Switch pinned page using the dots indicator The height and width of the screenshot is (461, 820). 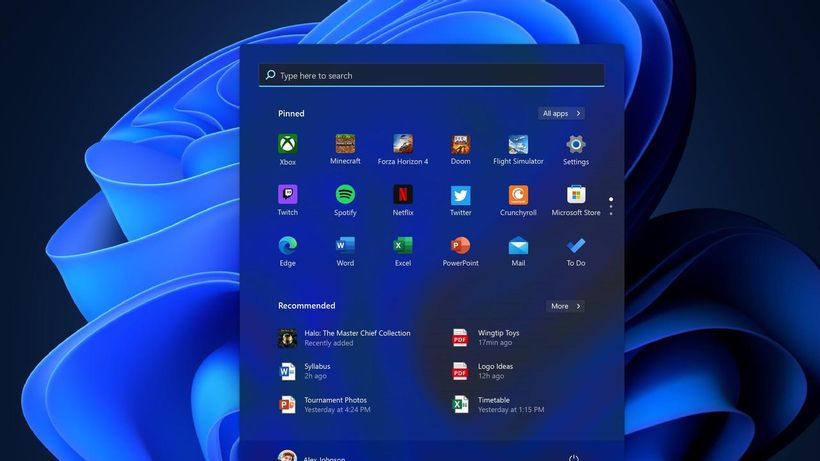click(x=611, y=206)
